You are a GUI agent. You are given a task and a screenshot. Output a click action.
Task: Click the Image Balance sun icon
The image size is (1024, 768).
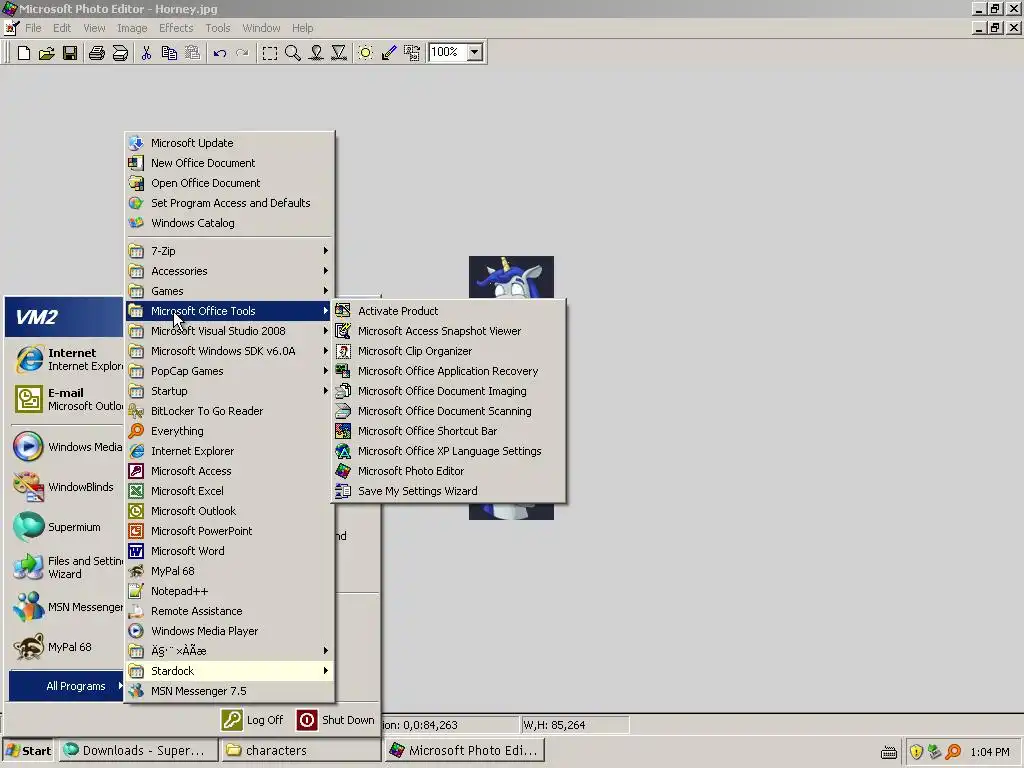click(366, 53)
